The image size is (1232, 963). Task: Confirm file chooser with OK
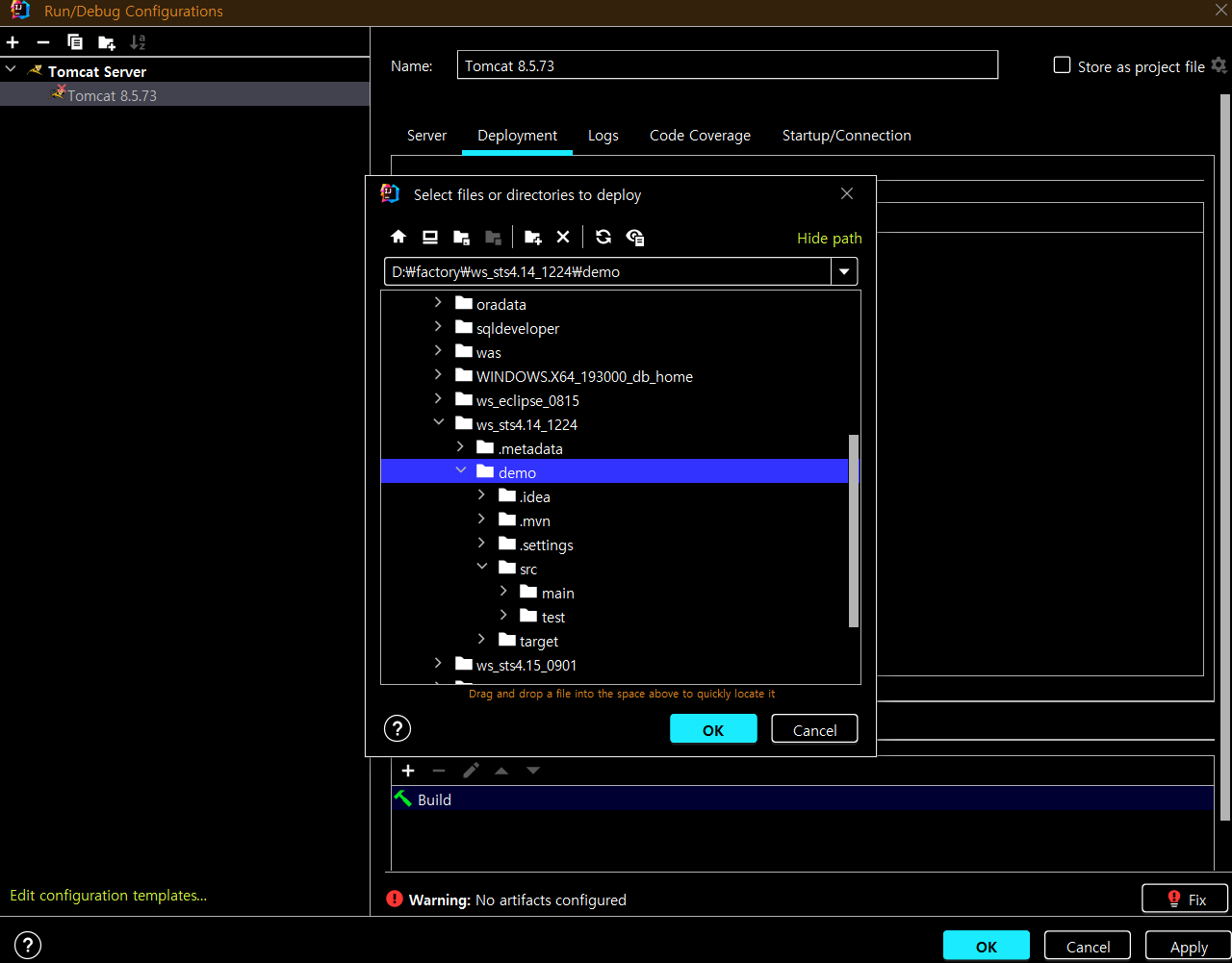[x=713, y=729]
